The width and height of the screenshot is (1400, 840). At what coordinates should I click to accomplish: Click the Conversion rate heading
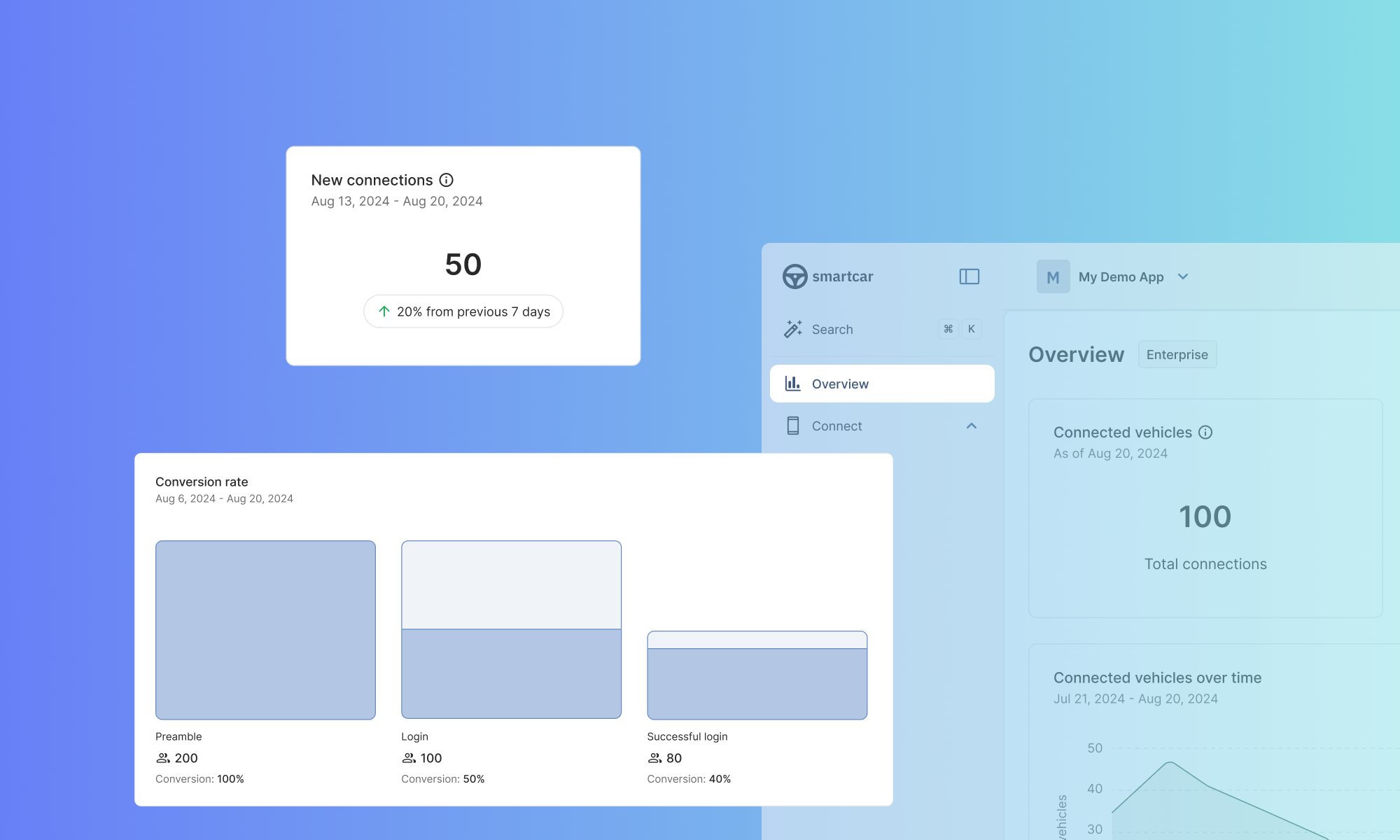pos(202,482)
